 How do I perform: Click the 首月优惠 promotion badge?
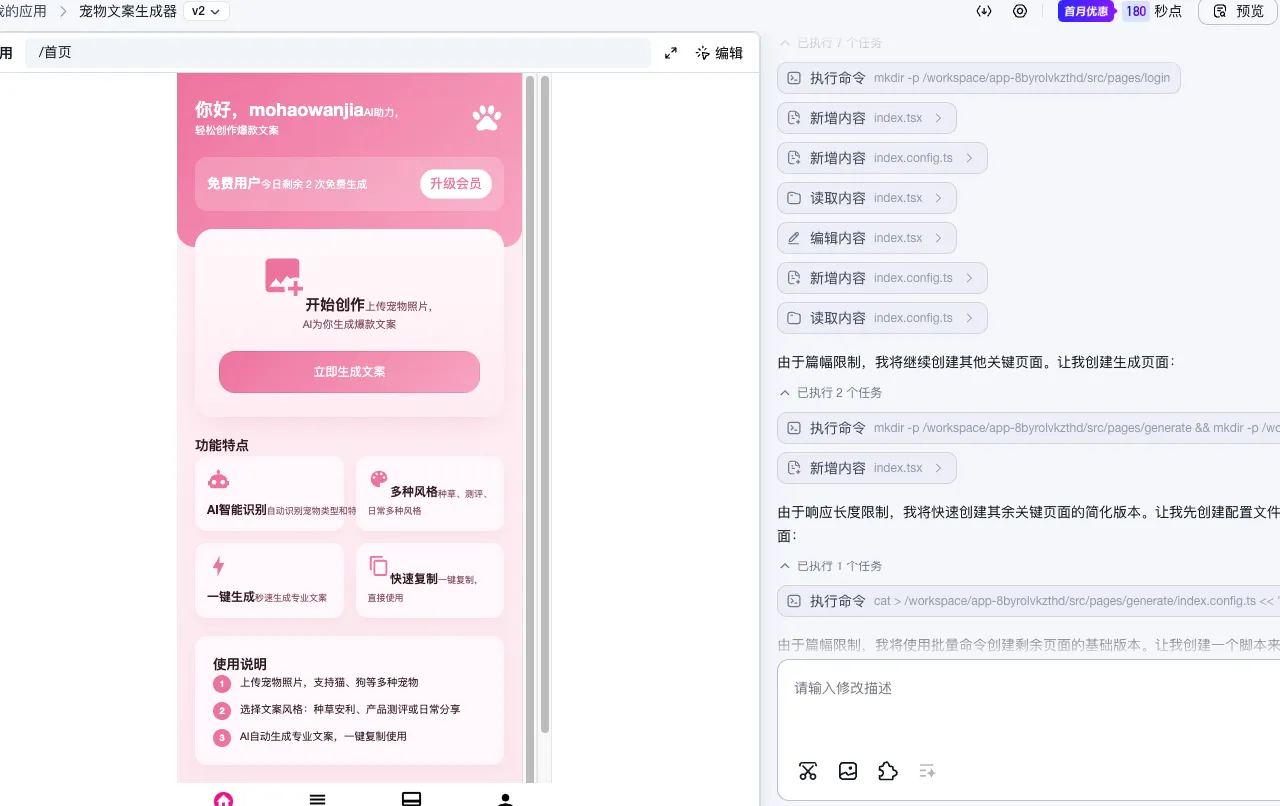1086,11
